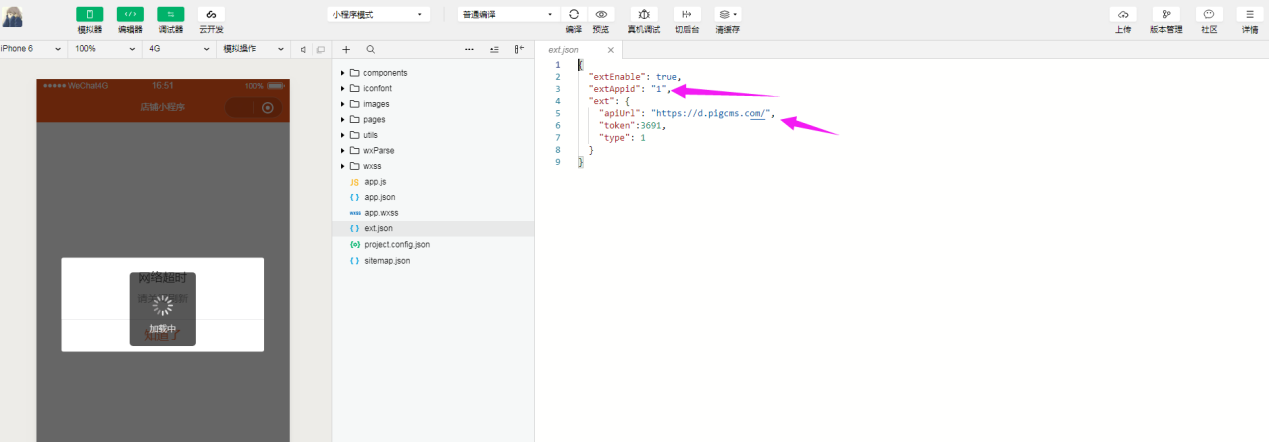Click the 上传 upload cloud icon
1269x442 pixels.
(1123, 14)
